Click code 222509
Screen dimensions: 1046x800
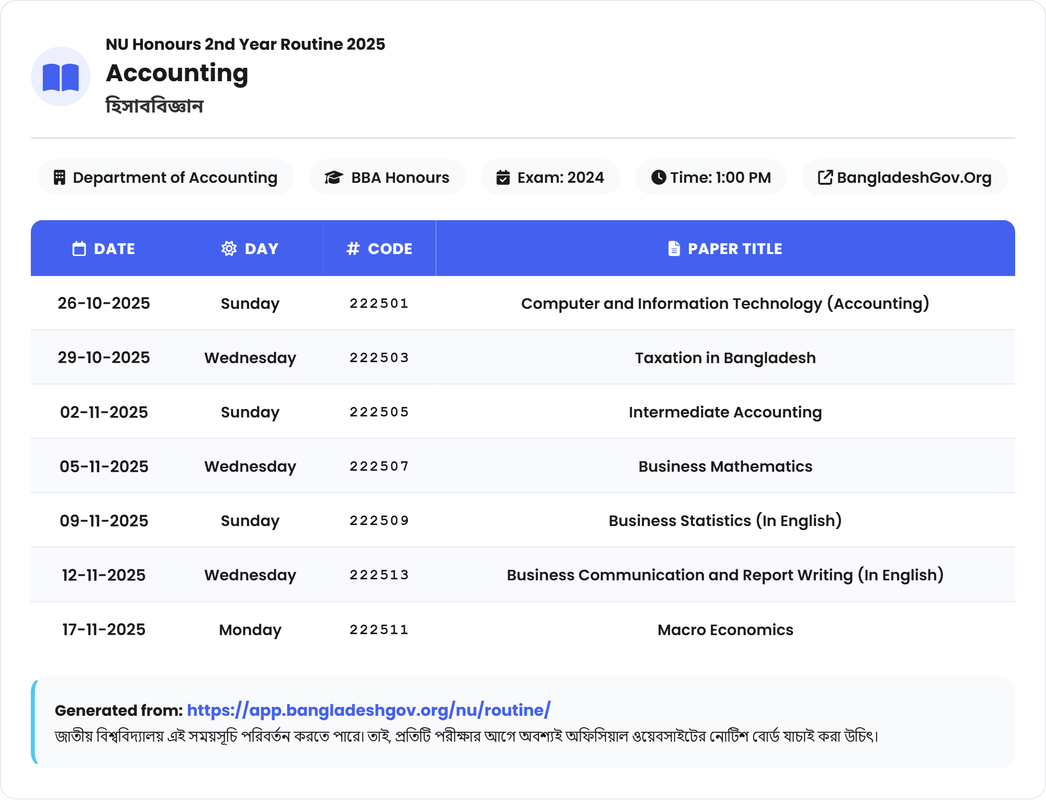[379, 521]
